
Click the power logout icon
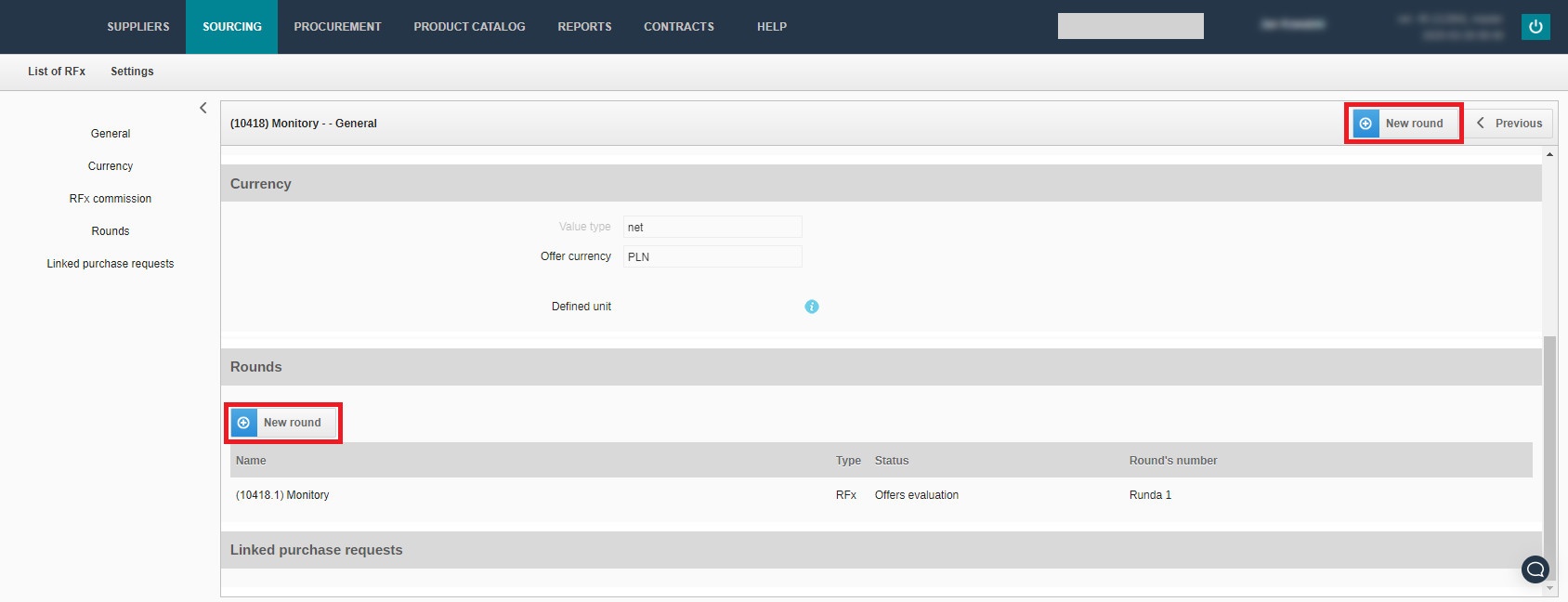pos(1535,27)
